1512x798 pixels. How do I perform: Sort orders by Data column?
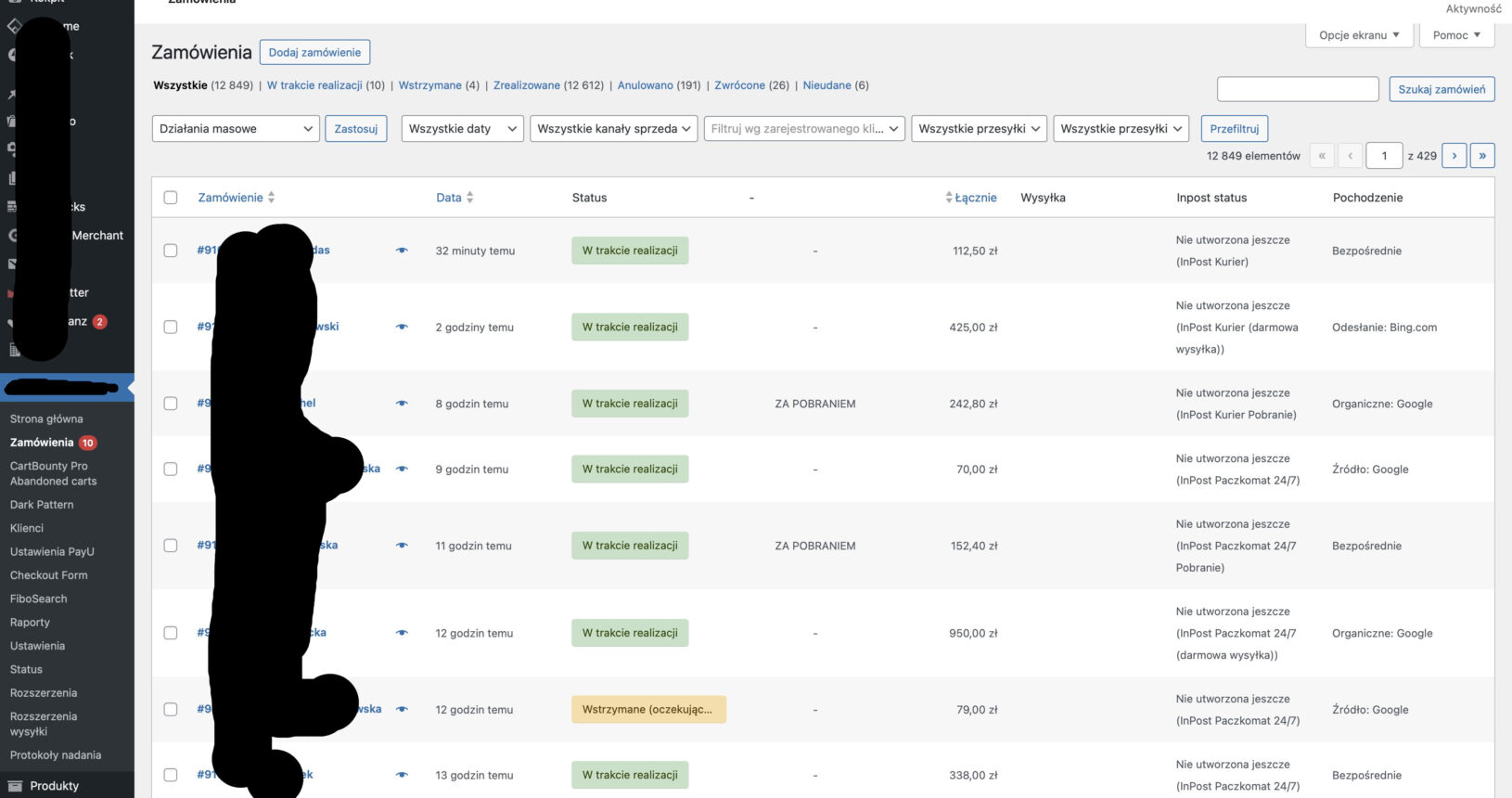[x=449, y=198]
